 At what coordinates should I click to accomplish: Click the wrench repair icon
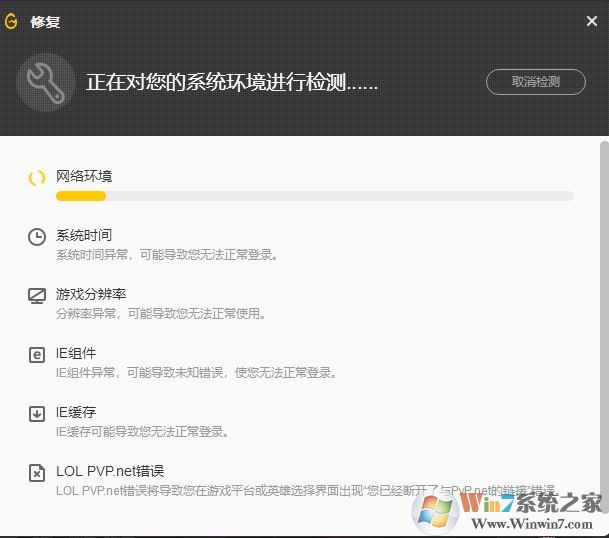coord(45,82)
